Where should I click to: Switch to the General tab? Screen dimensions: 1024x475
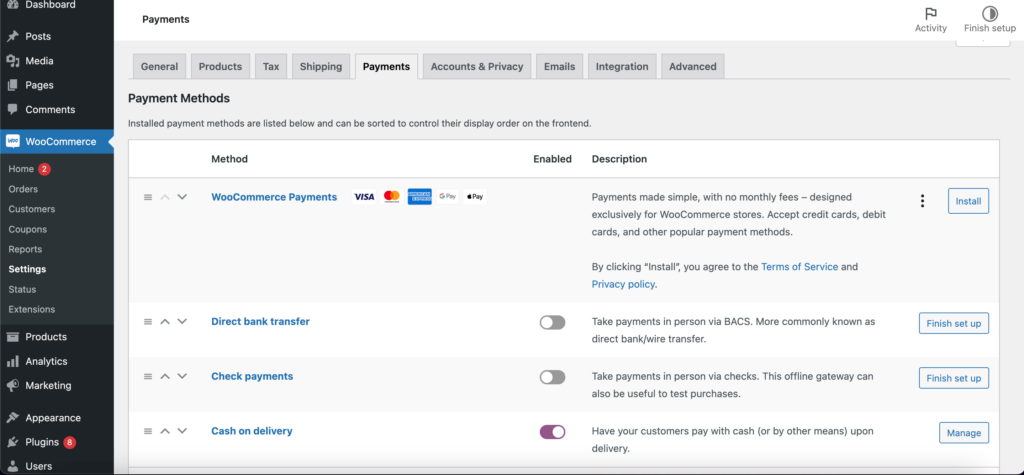(x=159, y=67)
